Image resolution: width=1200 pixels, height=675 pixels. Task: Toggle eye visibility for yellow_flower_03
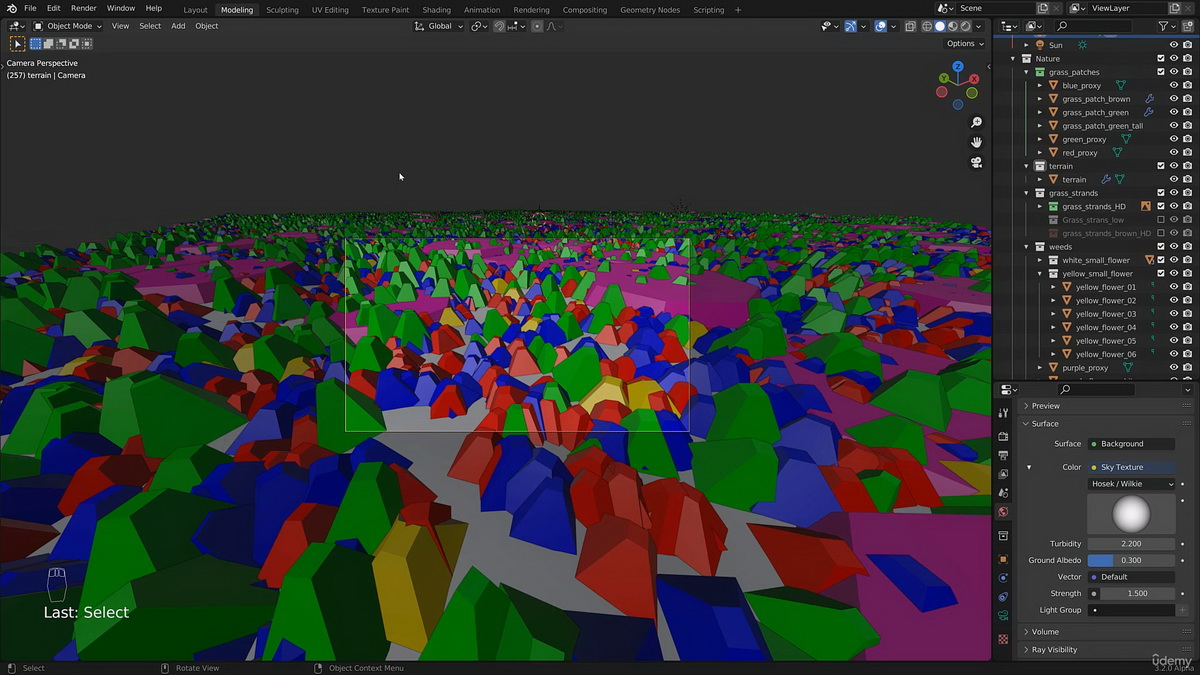[x=1173, y=313]
